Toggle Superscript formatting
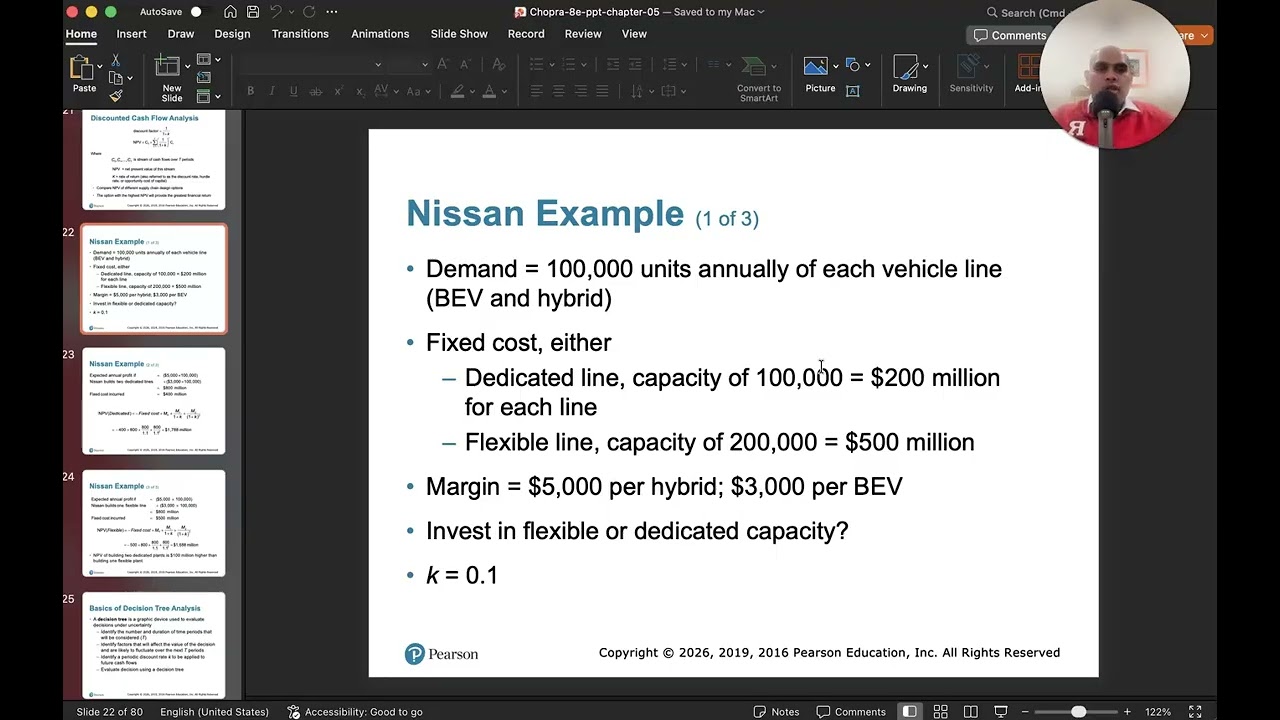 338,91
